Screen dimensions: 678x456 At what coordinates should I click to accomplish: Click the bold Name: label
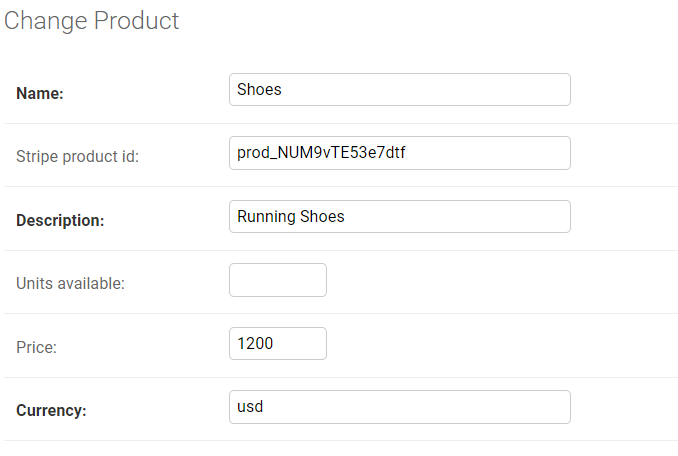[40, 93]
